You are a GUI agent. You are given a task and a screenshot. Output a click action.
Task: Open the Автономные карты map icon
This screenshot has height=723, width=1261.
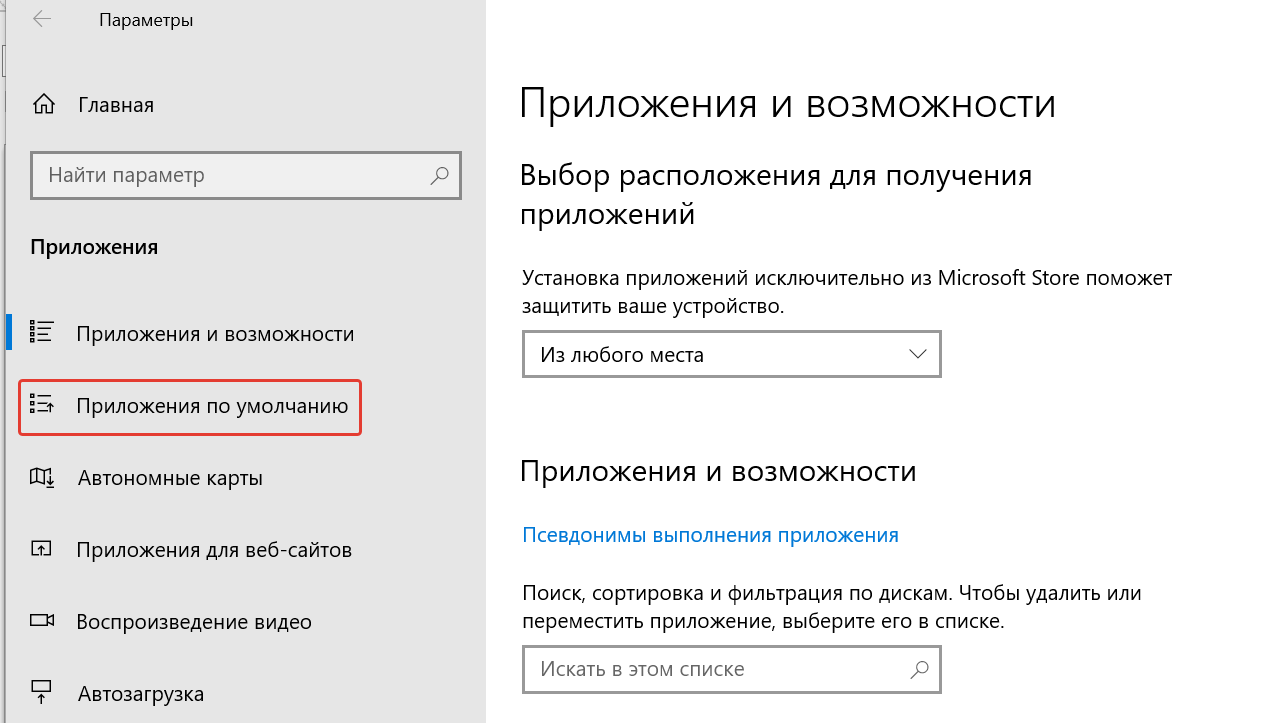click(x=42, y=477)
